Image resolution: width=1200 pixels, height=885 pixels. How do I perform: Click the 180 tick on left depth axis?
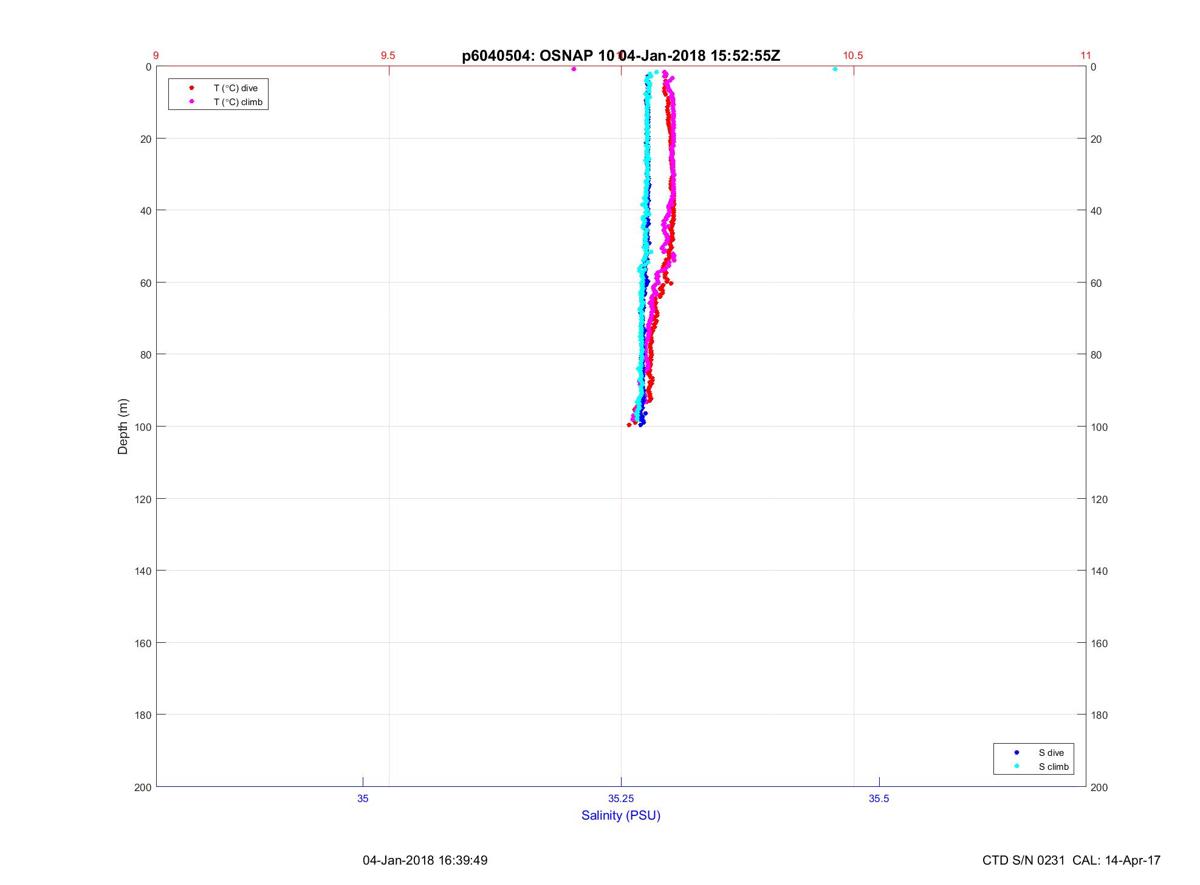pos(142,715)
